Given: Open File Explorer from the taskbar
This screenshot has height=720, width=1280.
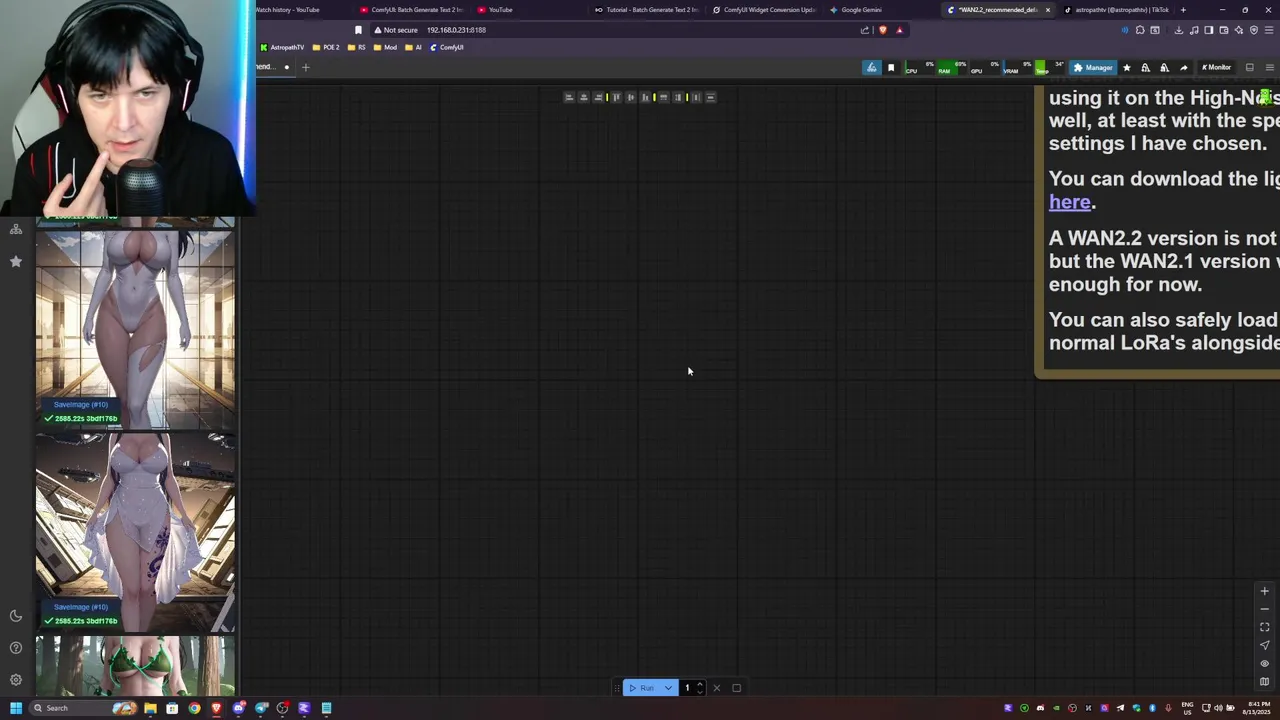Looking at the screenshot, I should (x=150, y=708).
